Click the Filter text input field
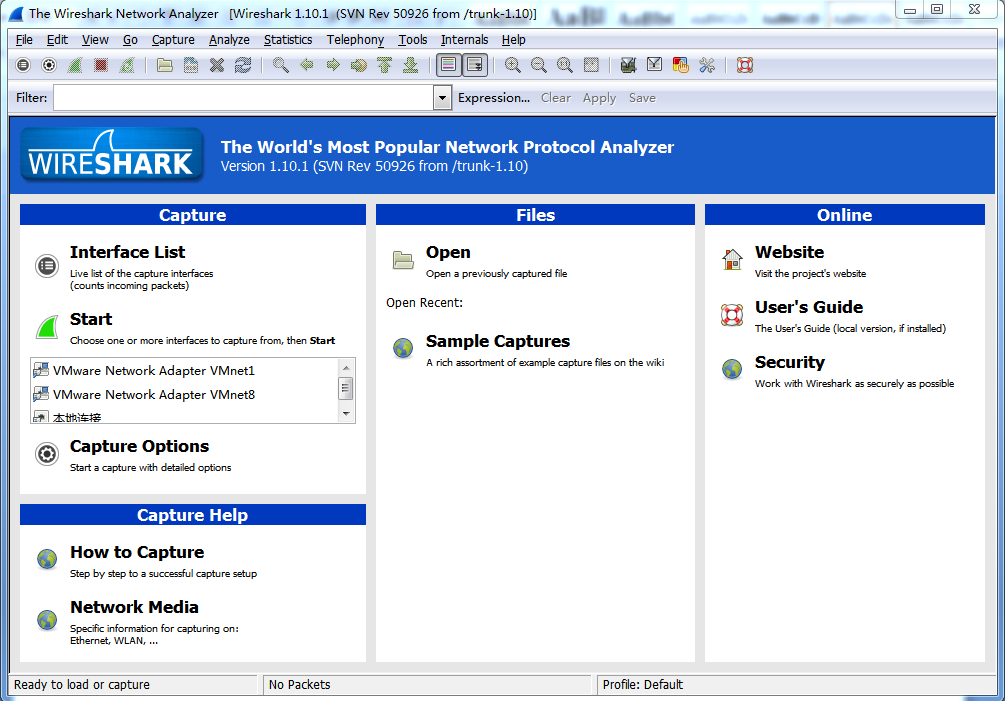Viewport: 1005px width, 701px height. point(244,98)
